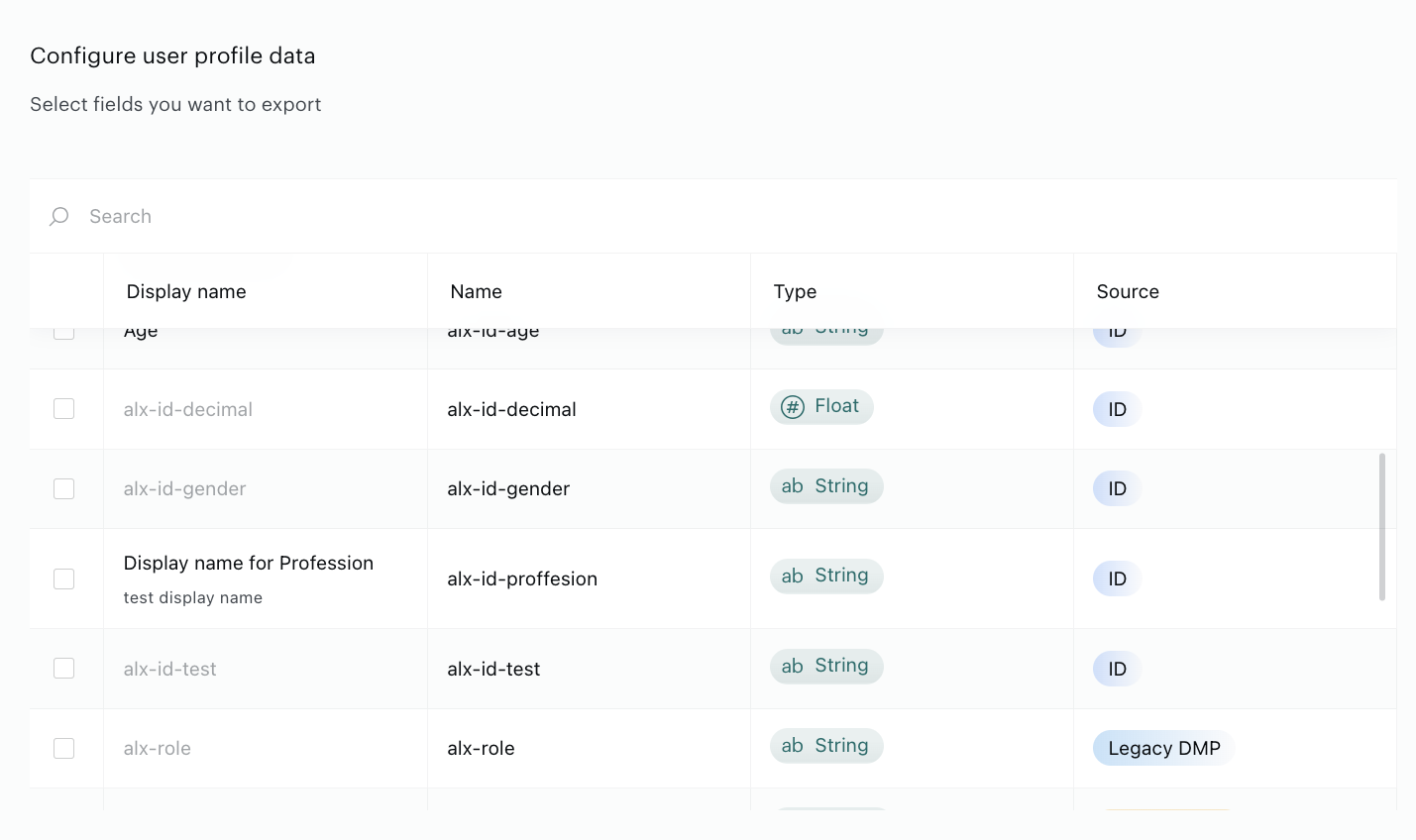The height and width of the screenshot is (840, 1416).
Task: Click String badge in alx-id-test row
Action: tap(826, 666)
